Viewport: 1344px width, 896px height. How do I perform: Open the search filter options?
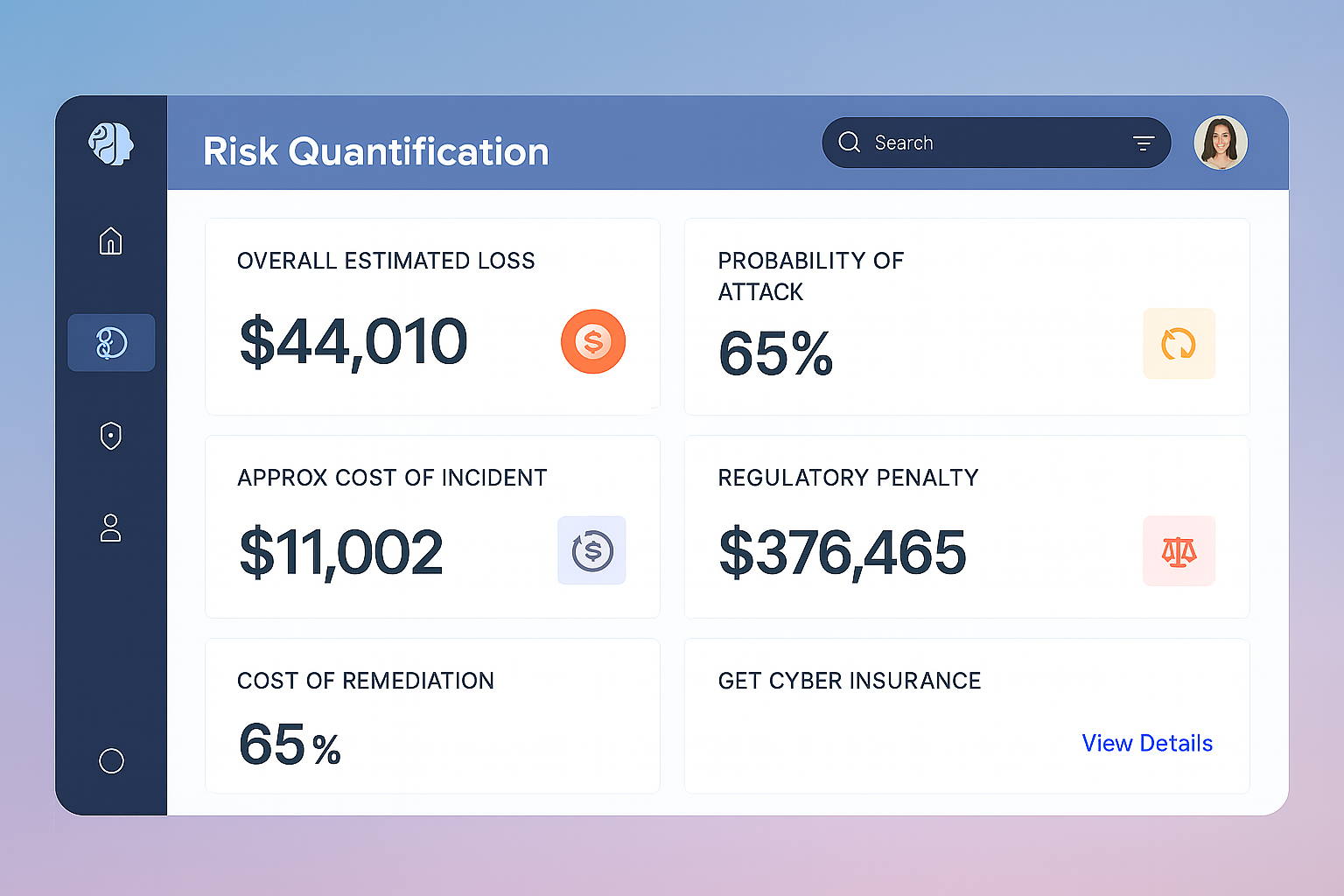[x=1143, y=143]
